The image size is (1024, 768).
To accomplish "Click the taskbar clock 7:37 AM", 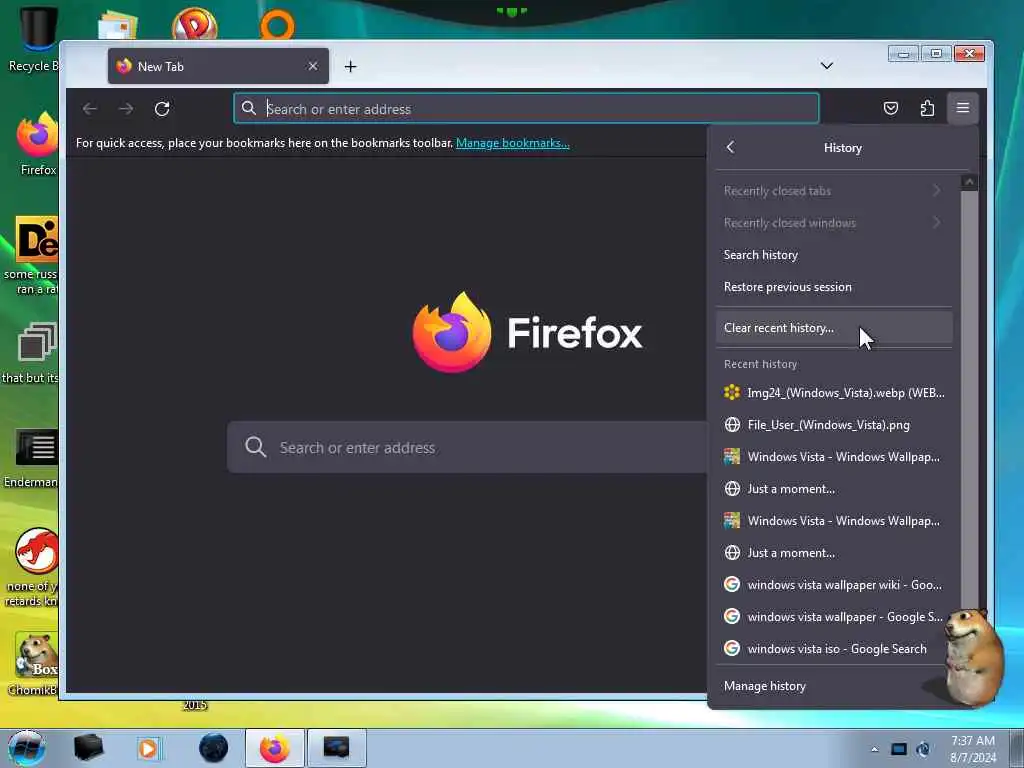I will click(x=973, y=749).
